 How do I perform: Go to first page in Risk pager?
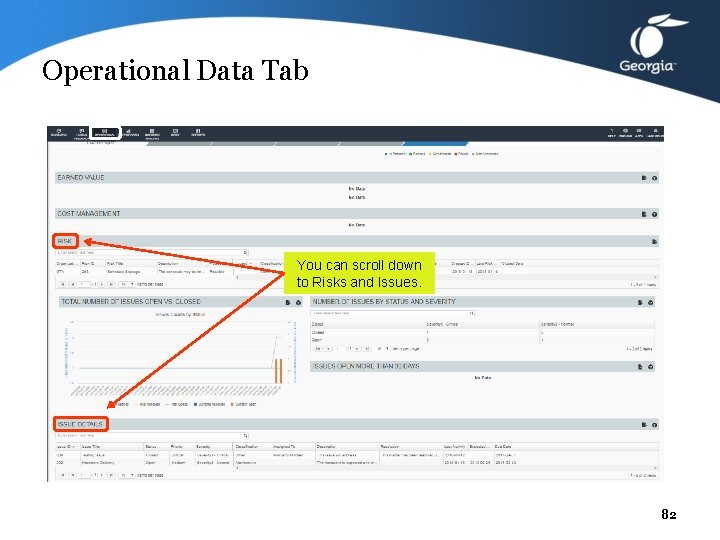pyautogui.click(x=63, y=285)
